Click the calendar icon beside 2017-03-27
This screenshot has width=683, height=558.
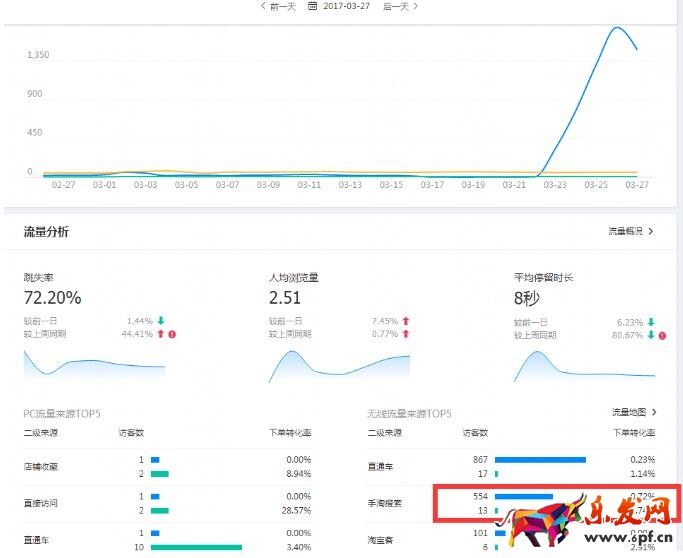pos(313,6)
